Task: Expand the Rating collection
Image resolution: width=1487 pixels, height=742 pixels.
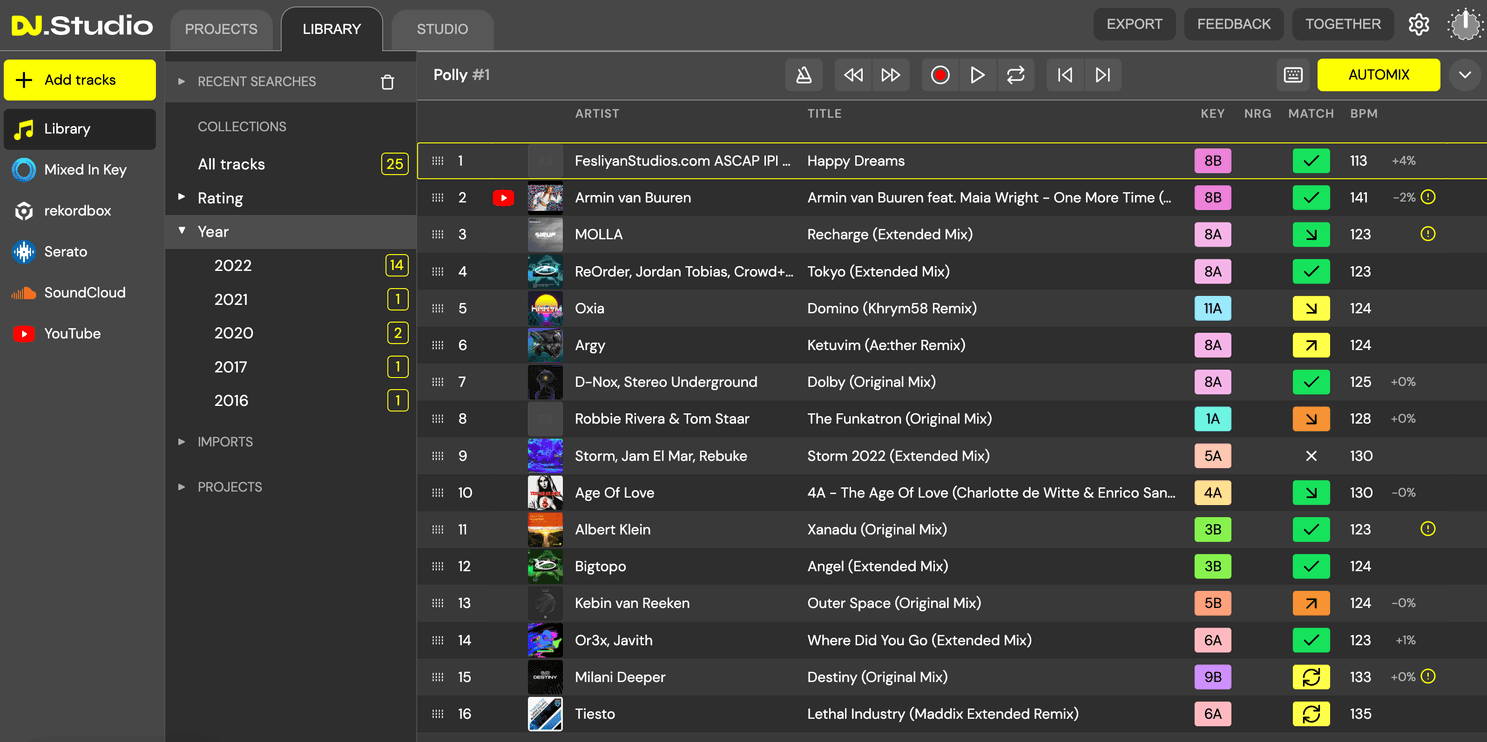Action: (181, 197)
